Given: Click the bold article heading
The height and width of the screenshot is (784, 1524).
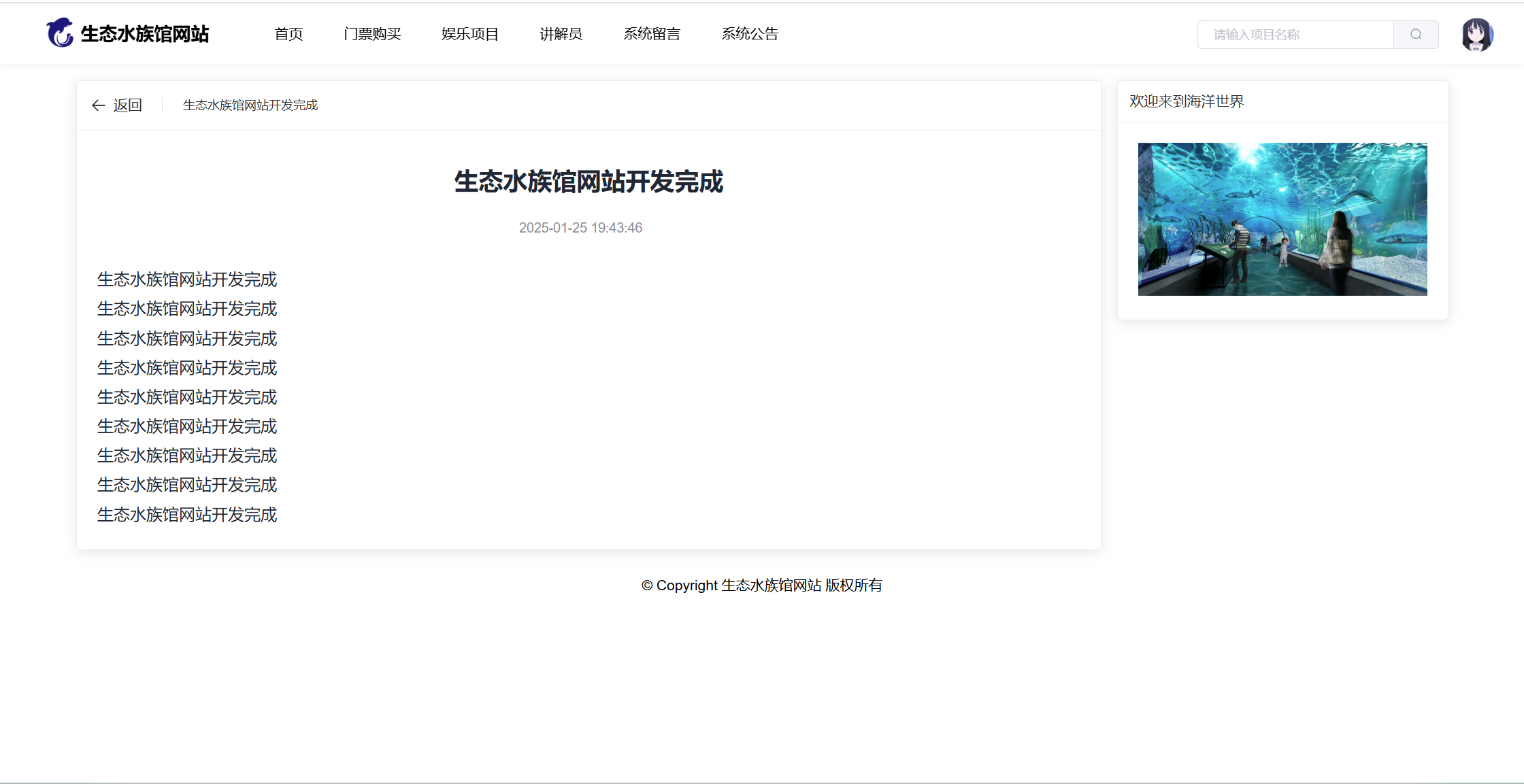Looking at the screenshot, I should [x=589, y=182].
